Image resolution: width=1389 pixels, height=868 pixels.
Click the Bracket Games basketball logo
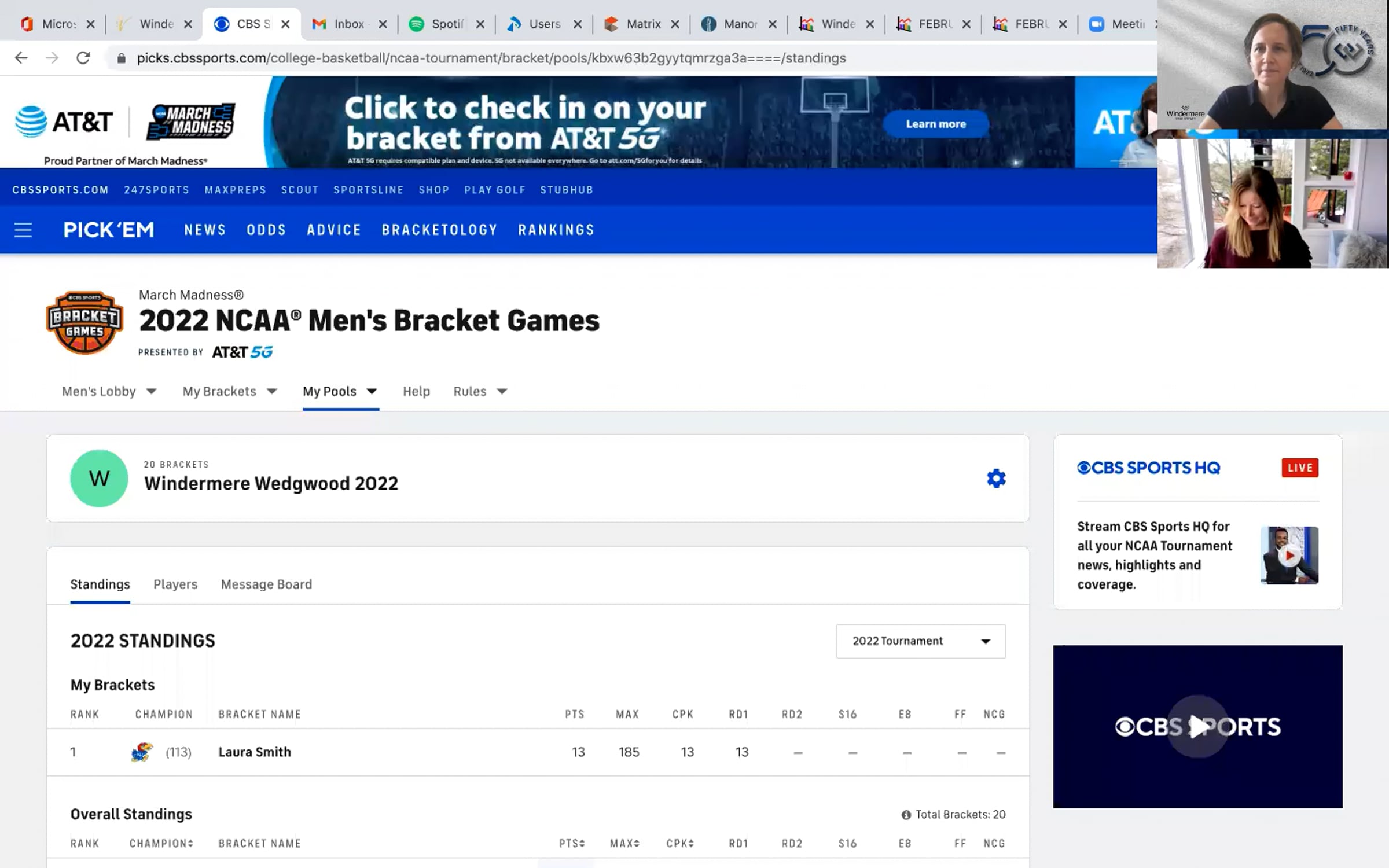tap(85, 322)
